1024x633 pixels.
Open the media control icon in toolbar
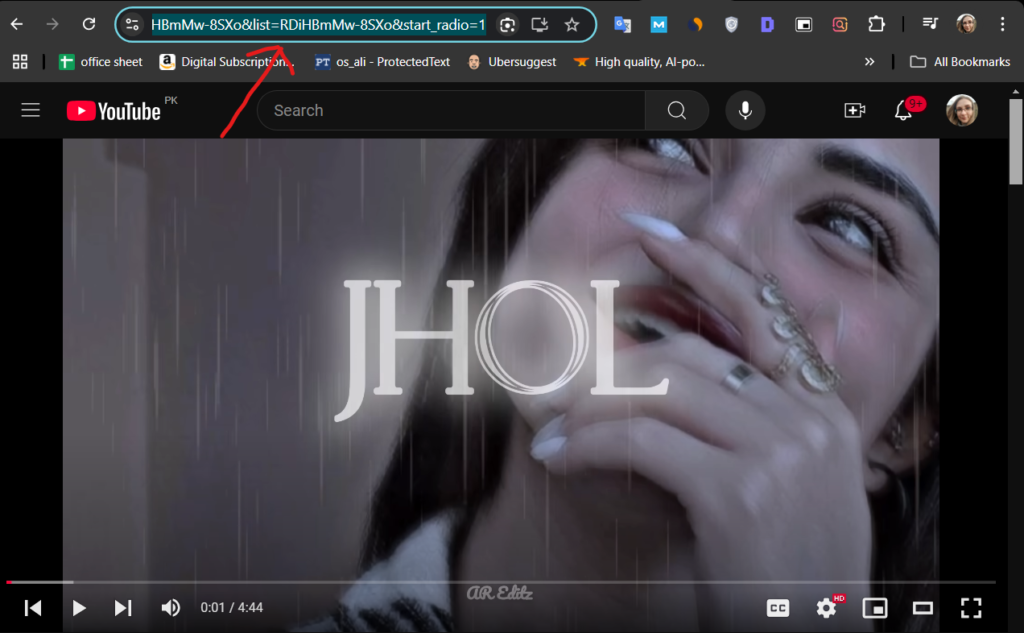tap(930, 24)
